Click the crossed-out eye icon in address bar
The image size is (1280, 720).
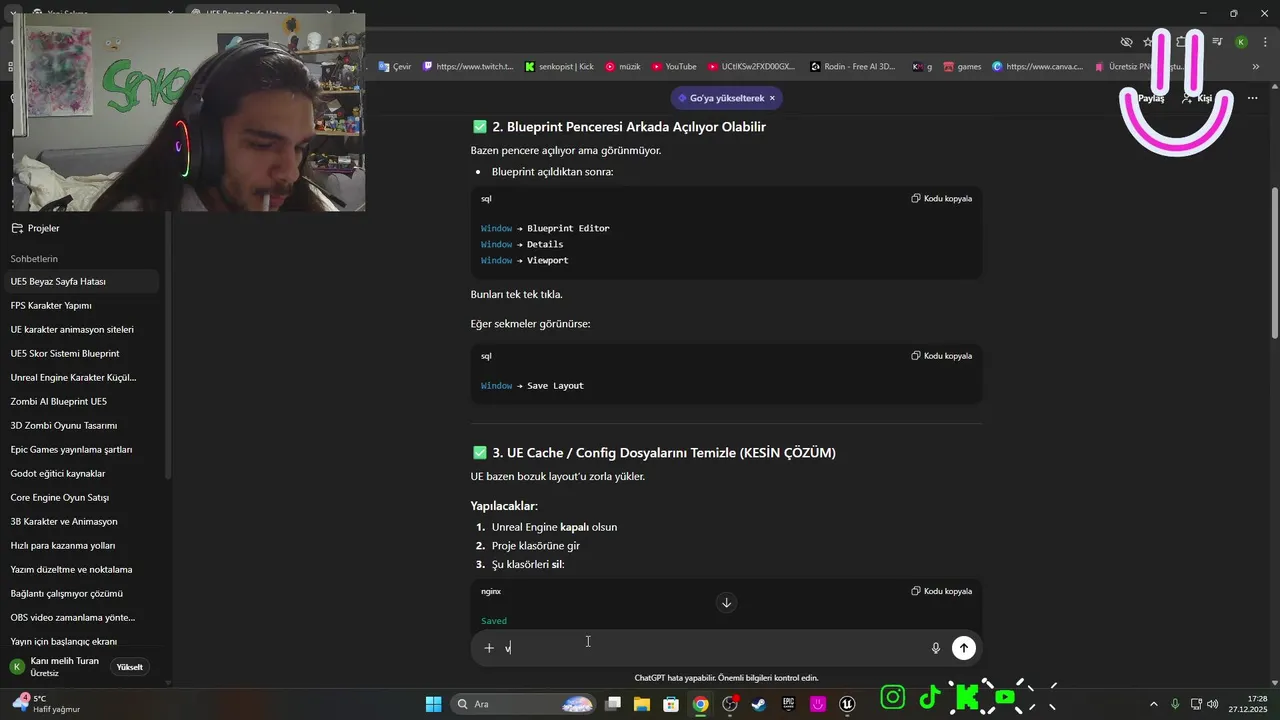point(1126,42)
